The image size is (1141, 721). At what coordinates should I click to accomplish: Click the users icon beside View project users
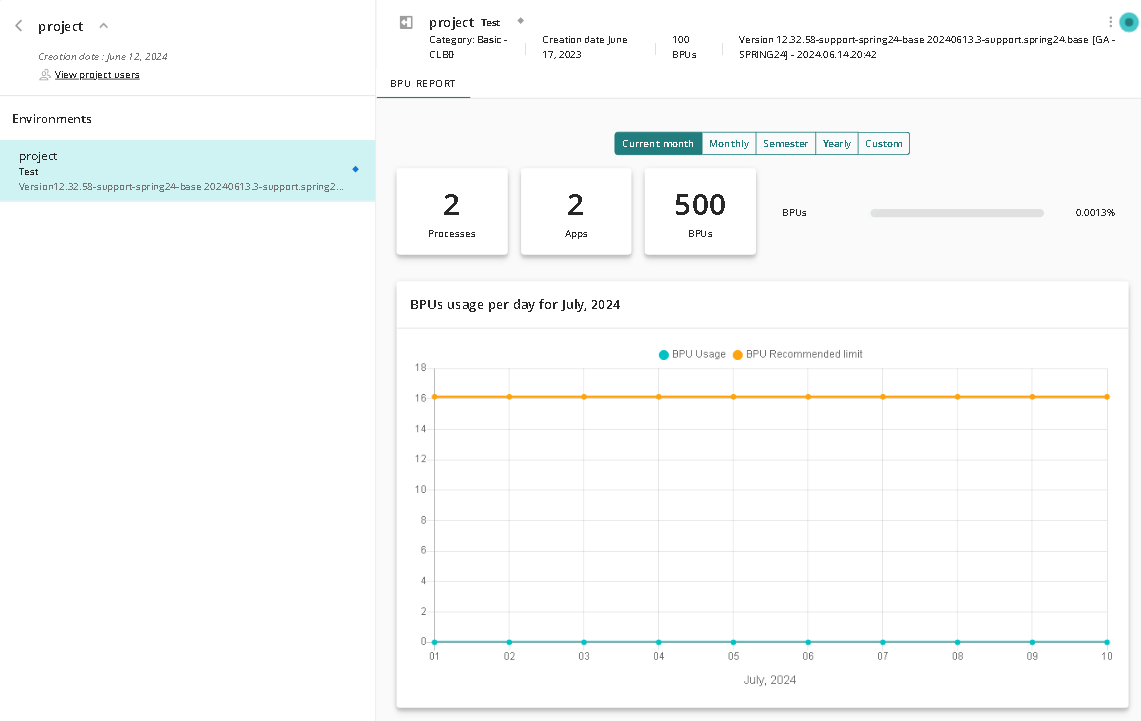click(x=45, y=74)
